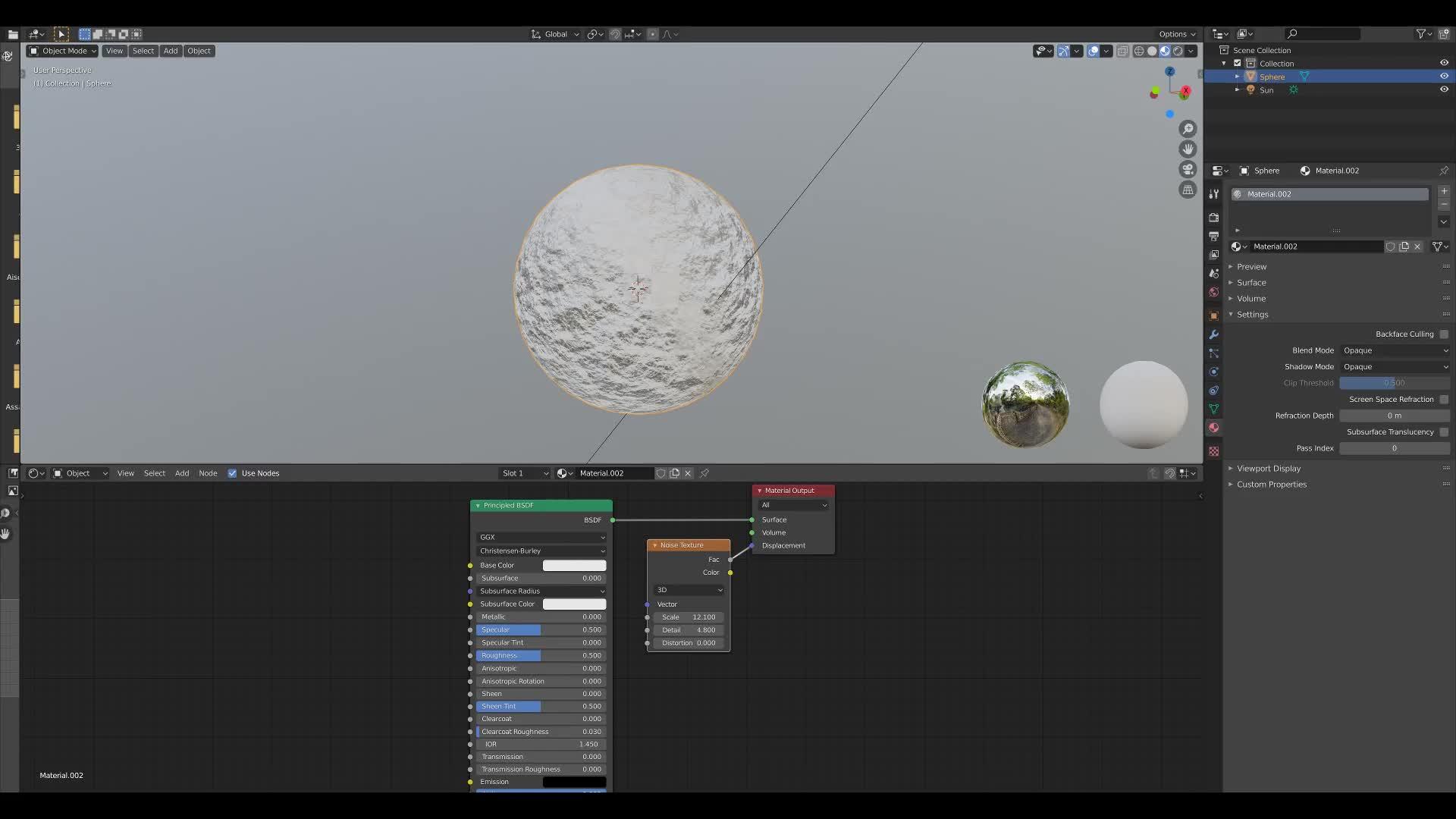Image resolution: width=1456 pixels, height=819 pixels.
Task: Switch viewport to Wireframe shading mode
Action: click(1139, 51)
